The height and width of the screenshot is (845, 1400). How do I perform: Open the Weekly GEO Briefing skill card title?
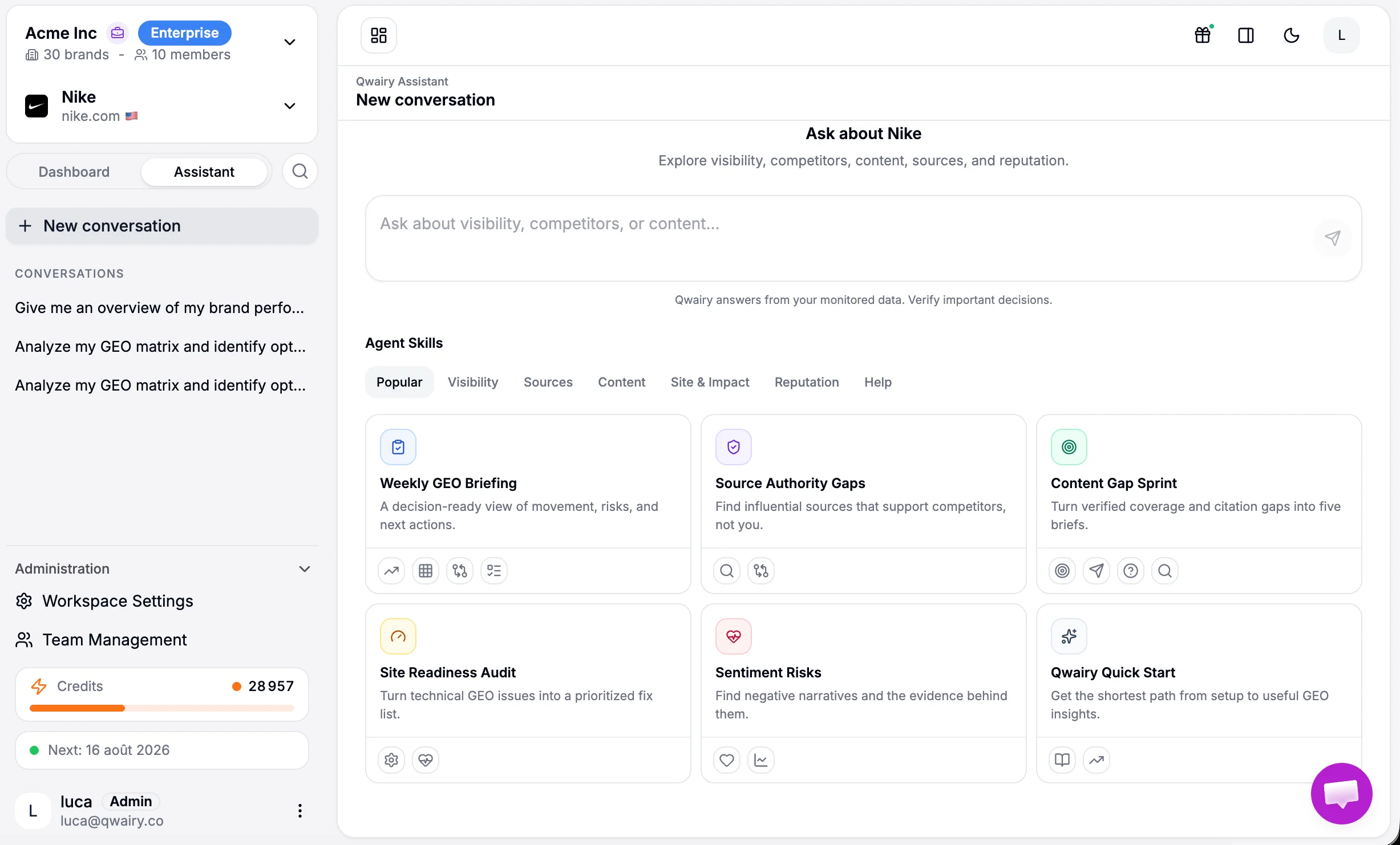click(448, 483)
